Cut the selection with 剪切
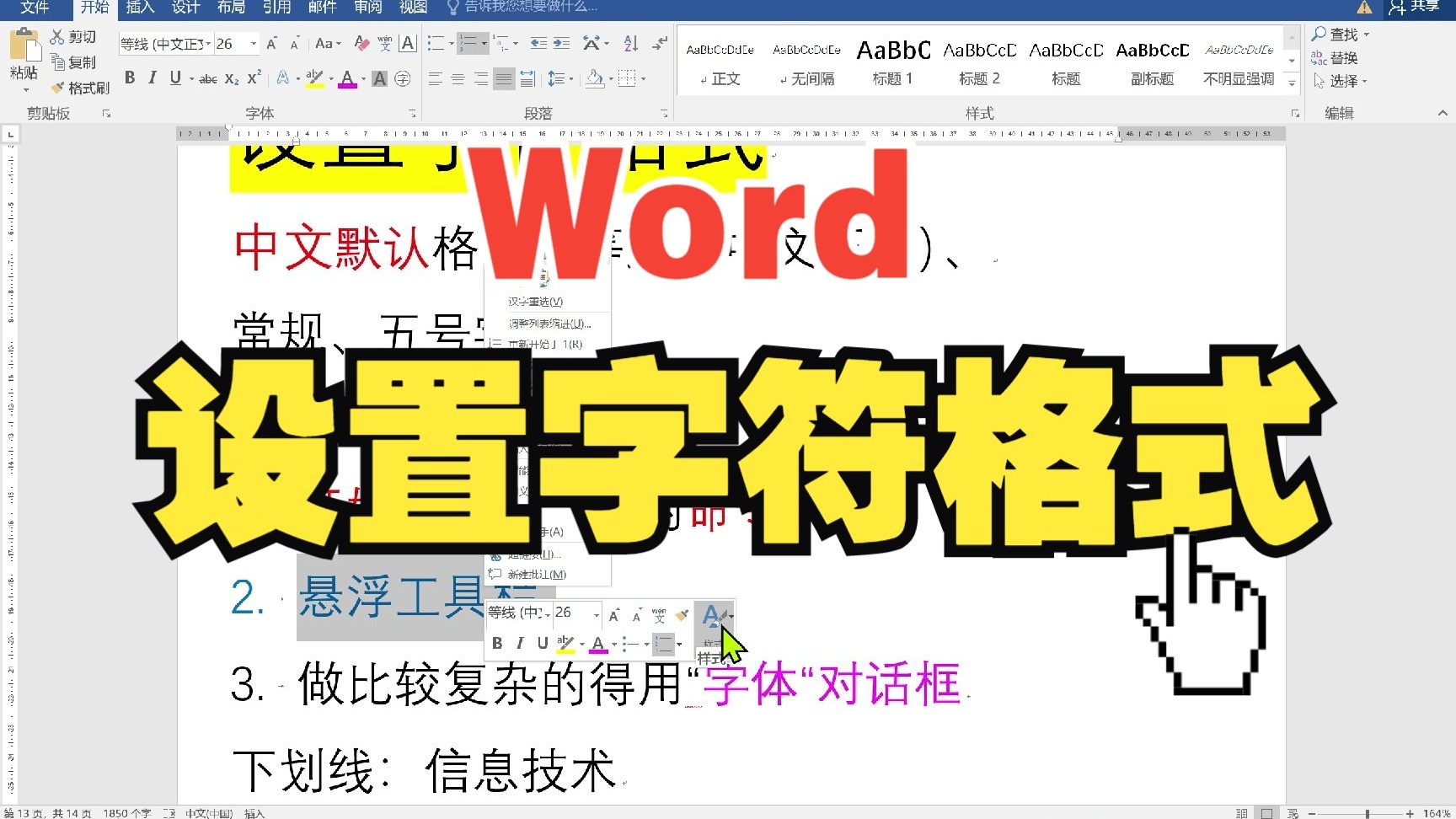 (74, 35)
